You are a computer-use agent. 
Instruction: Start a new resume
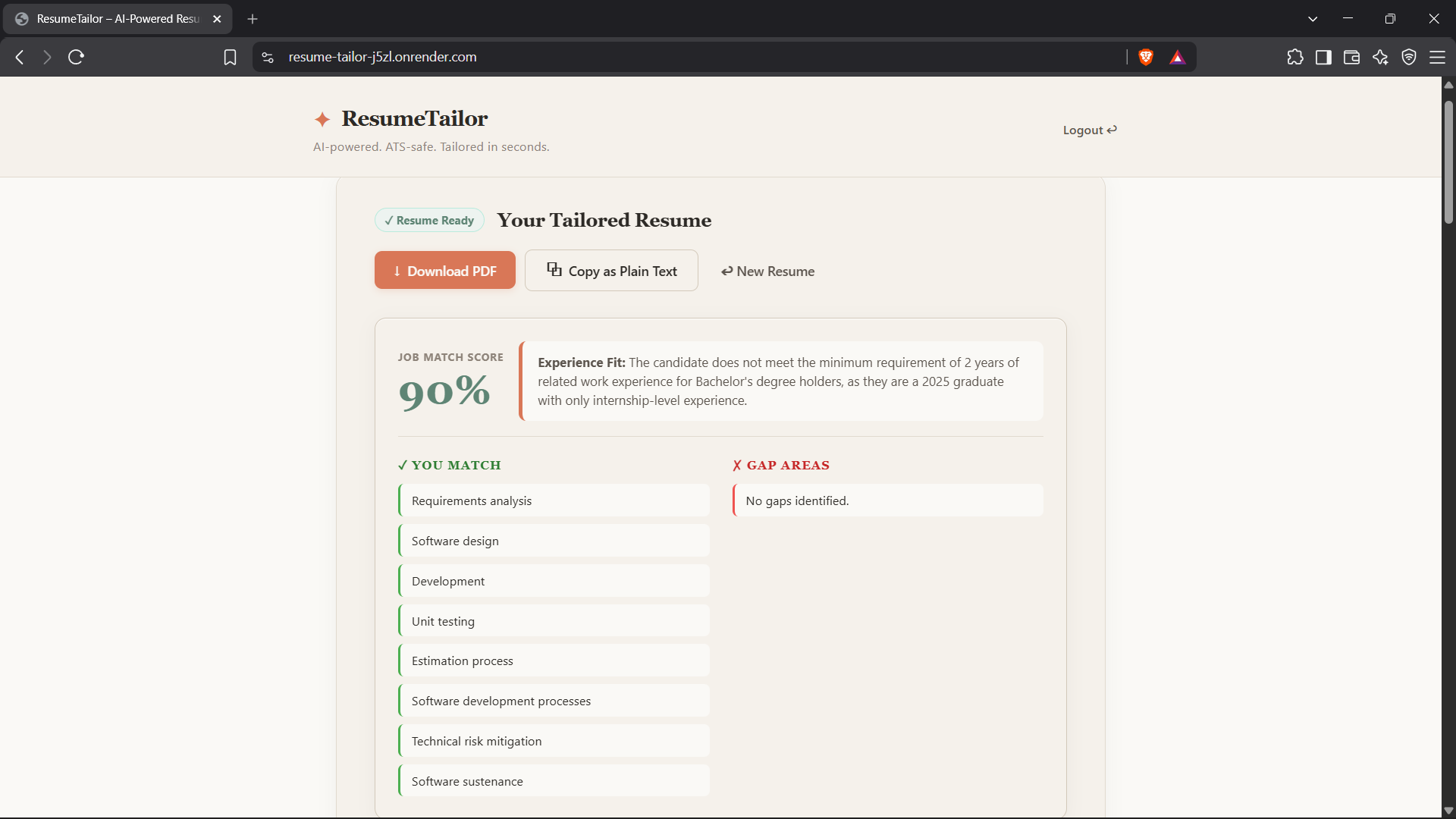[x=767, y=271]
